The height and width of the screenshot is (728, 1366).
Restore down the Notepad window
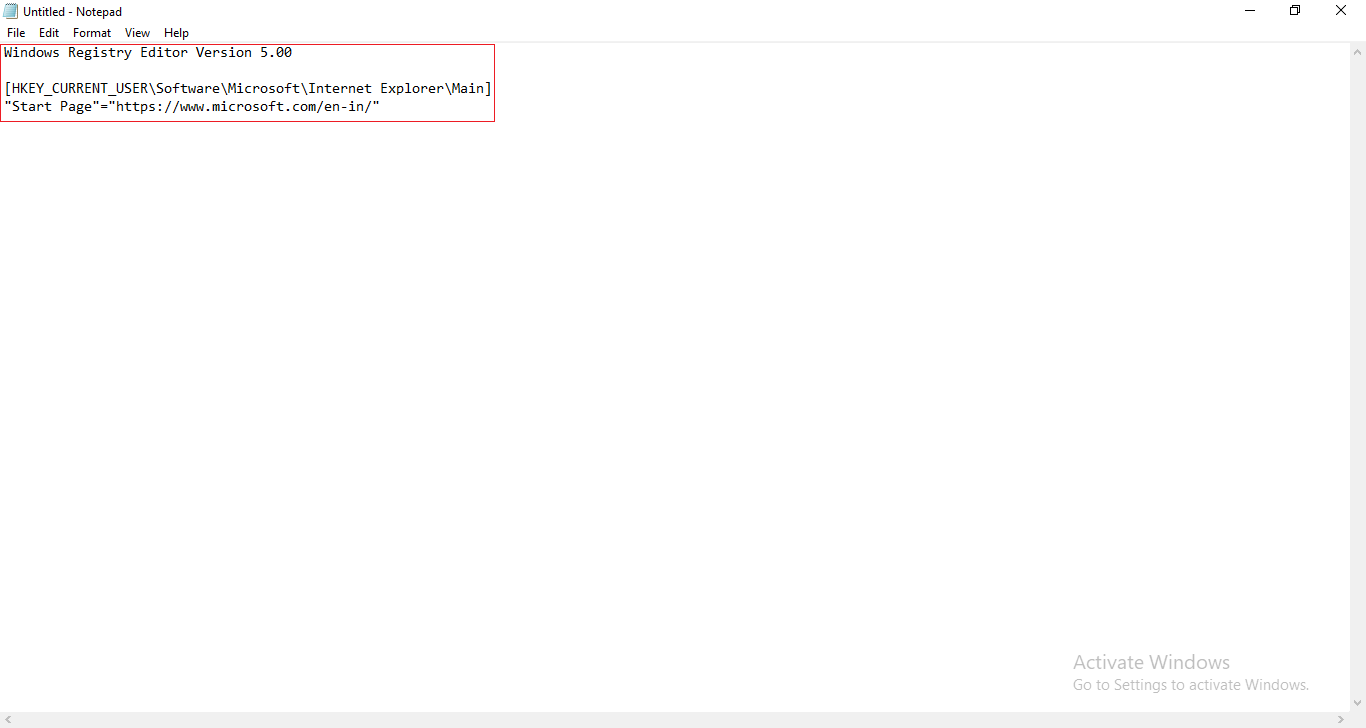1295,11
